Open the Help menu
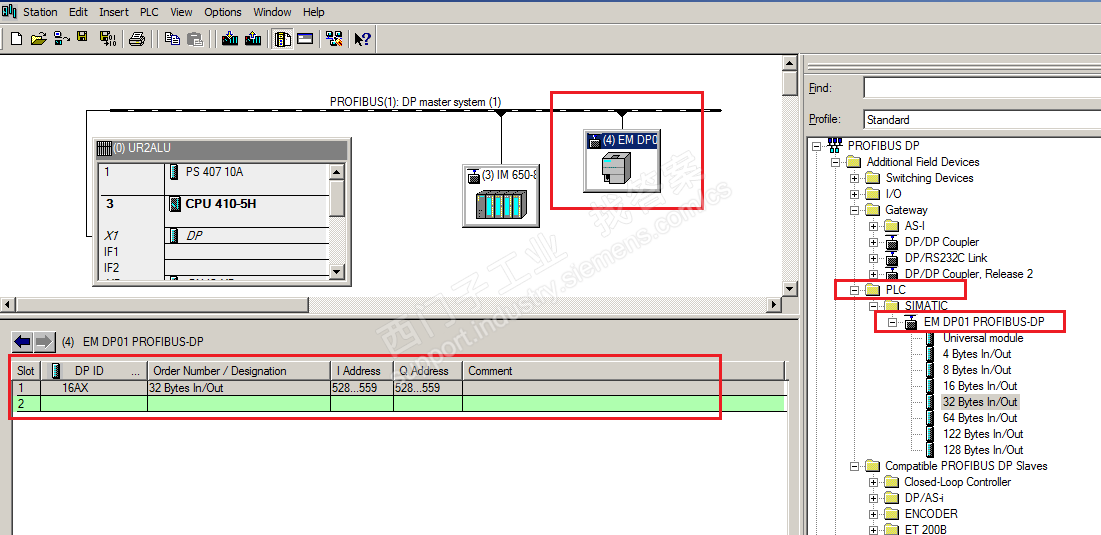This screenshot has height=535, width=1101. (314, 12)
